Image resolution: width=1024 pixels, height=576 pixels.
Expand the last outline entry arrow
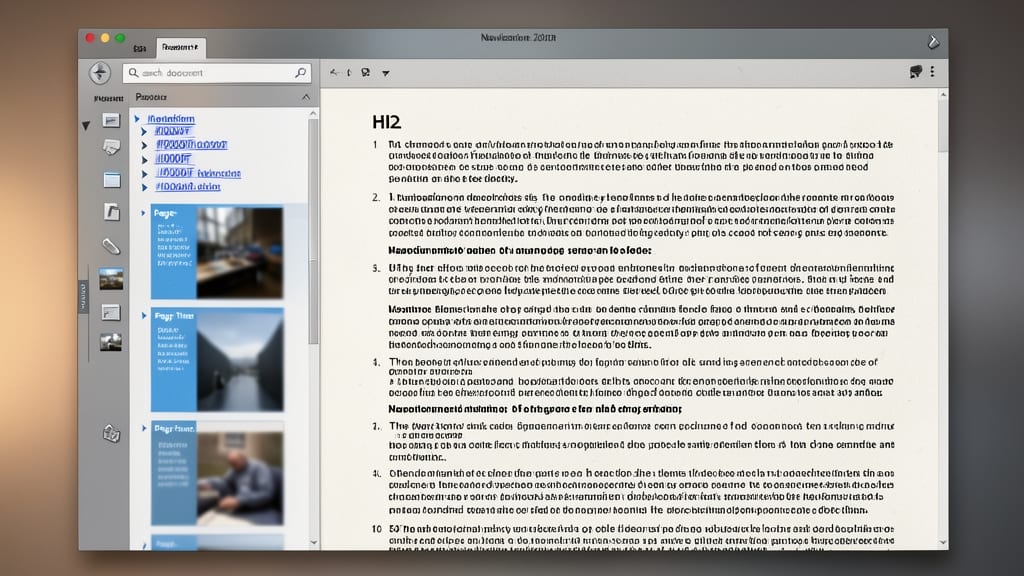tap(144, 187)
